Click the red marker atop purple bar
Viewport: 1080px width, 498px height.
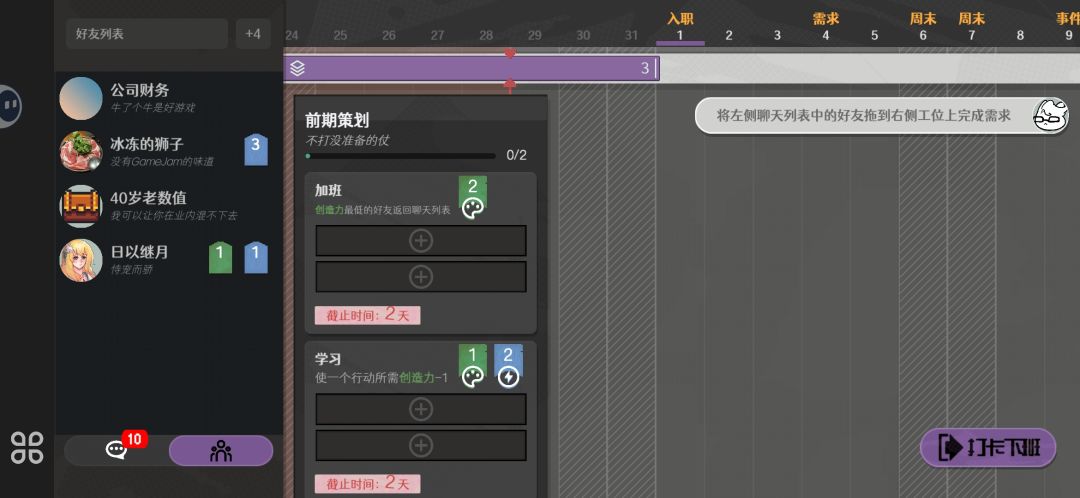coord(510,54)
